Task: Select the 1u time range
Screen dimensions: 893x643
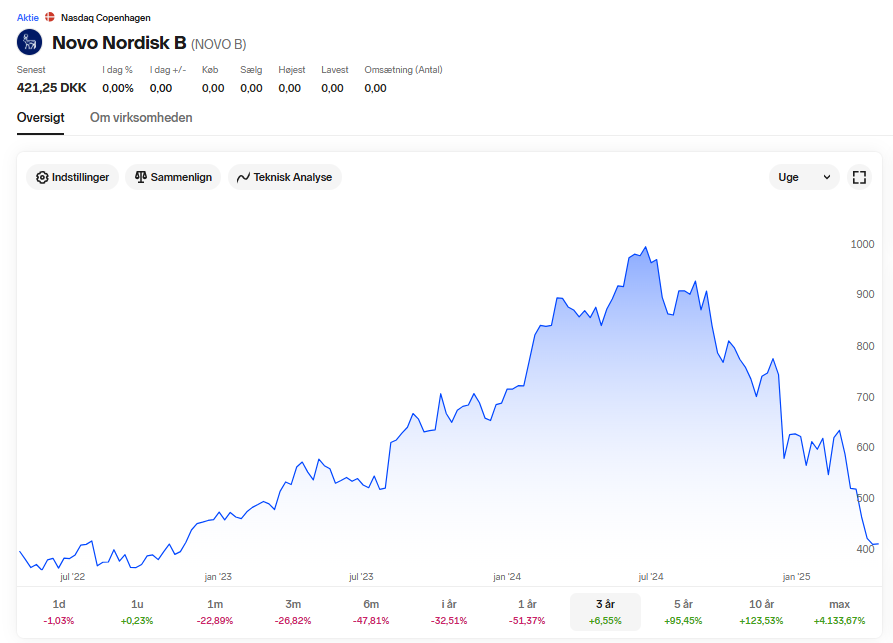Action: 137,612
